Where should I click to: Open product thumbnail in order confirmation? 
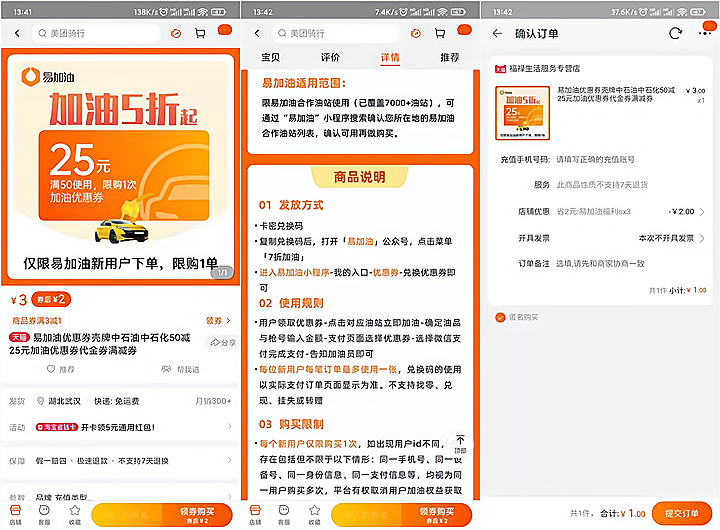point(523,113)
